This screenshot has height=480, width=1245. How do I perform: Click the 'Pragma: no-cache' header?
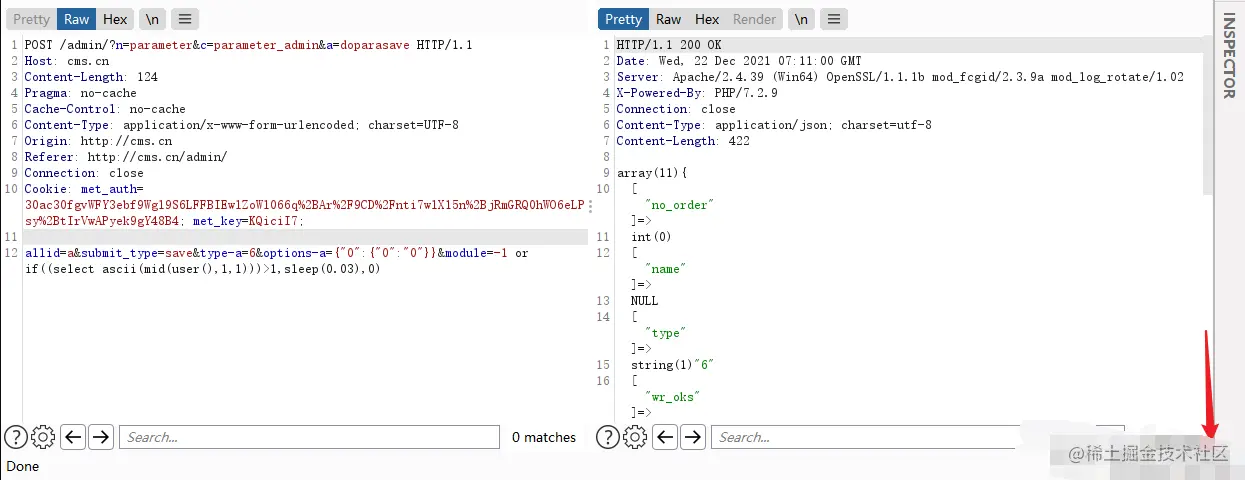(80, 93)
